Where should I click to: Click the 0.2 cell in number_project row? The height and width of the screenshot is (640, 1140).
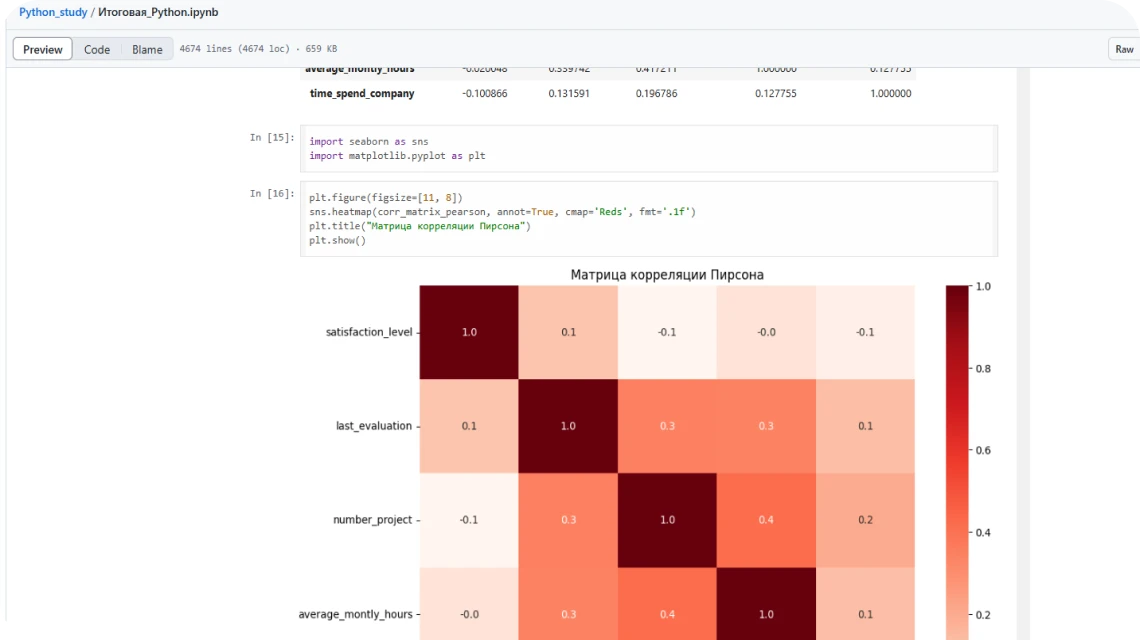tap(865, 520)
